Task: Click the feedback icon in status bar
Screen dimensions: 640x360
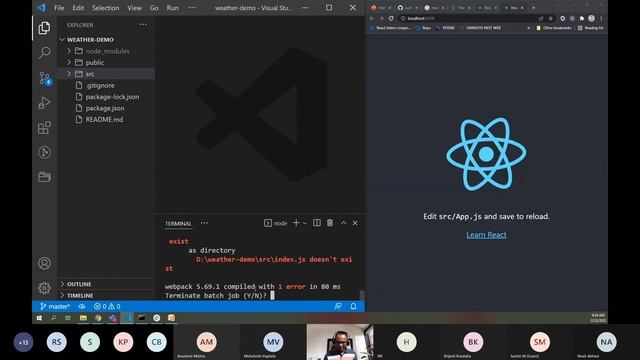Action: pos(338,306)
